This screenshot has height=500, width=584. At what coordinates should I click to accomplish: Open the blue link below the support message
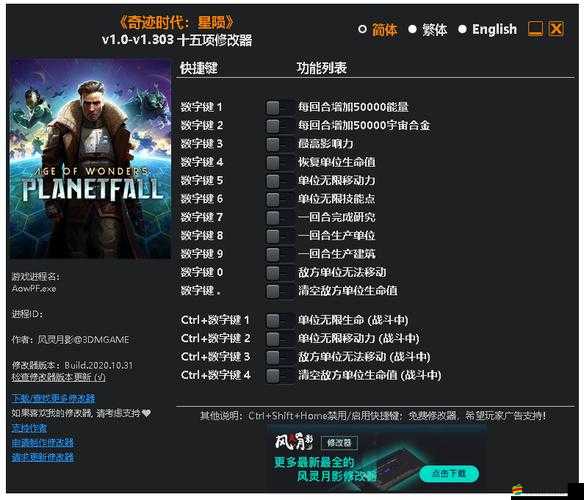click(x=29, y=428)
